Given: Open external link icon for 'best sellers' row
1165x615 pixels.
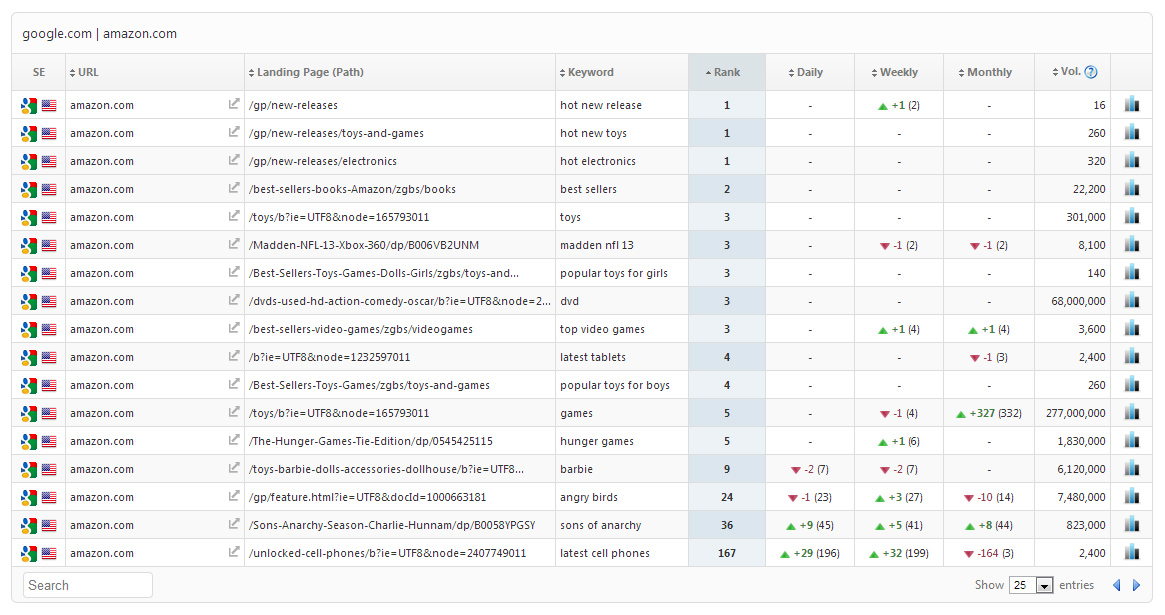Looking at the screenshot, I should [234, 188].
